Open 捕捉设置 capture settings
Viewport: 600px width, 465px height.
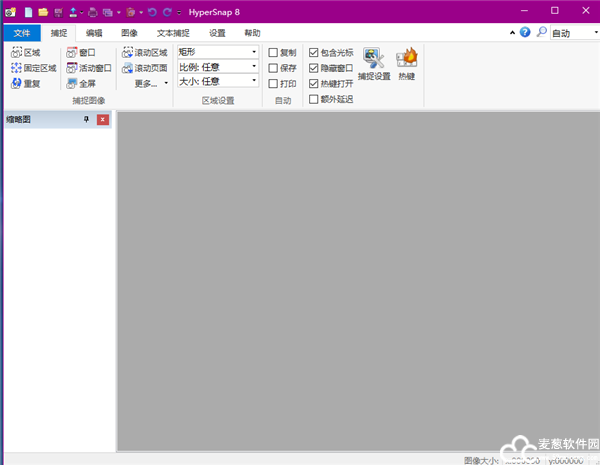[374, 64]
